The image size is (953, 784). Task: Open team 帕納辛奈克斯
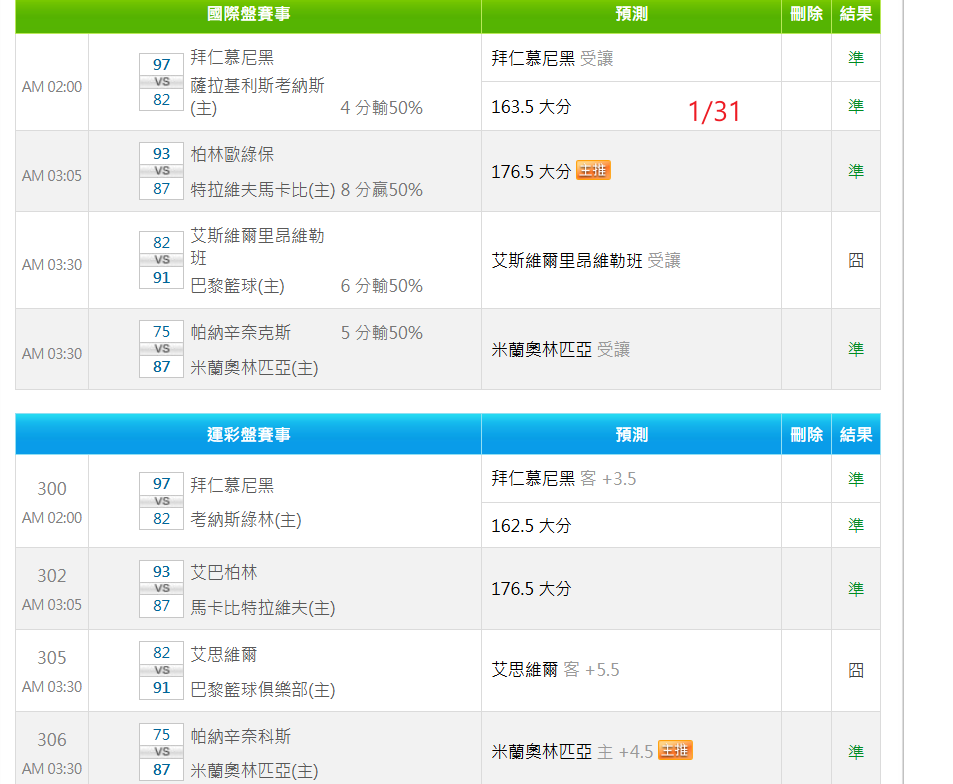coord(241,332)
